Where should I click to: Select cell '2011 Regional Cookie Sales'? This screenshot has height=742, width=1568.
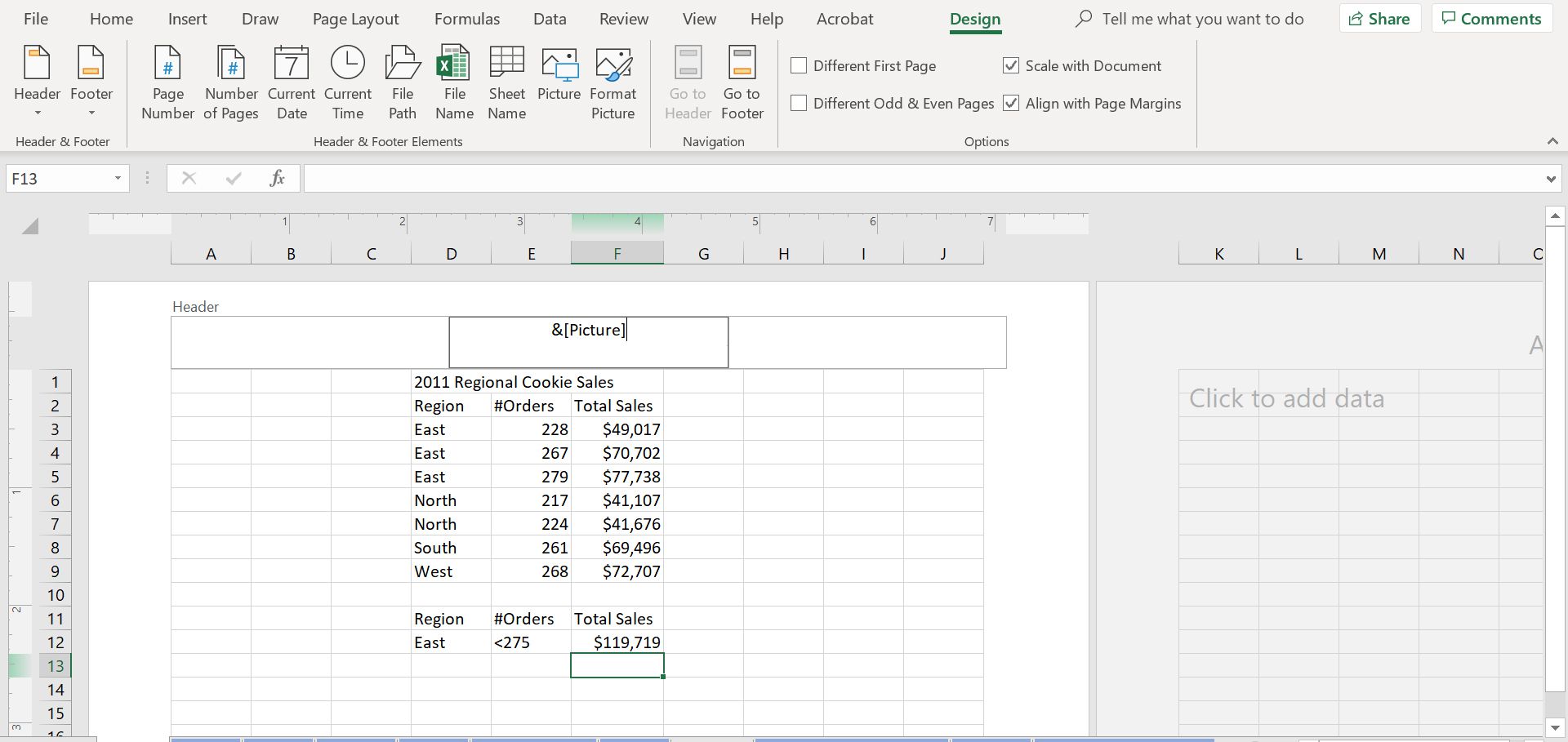[x=514, y=382]
